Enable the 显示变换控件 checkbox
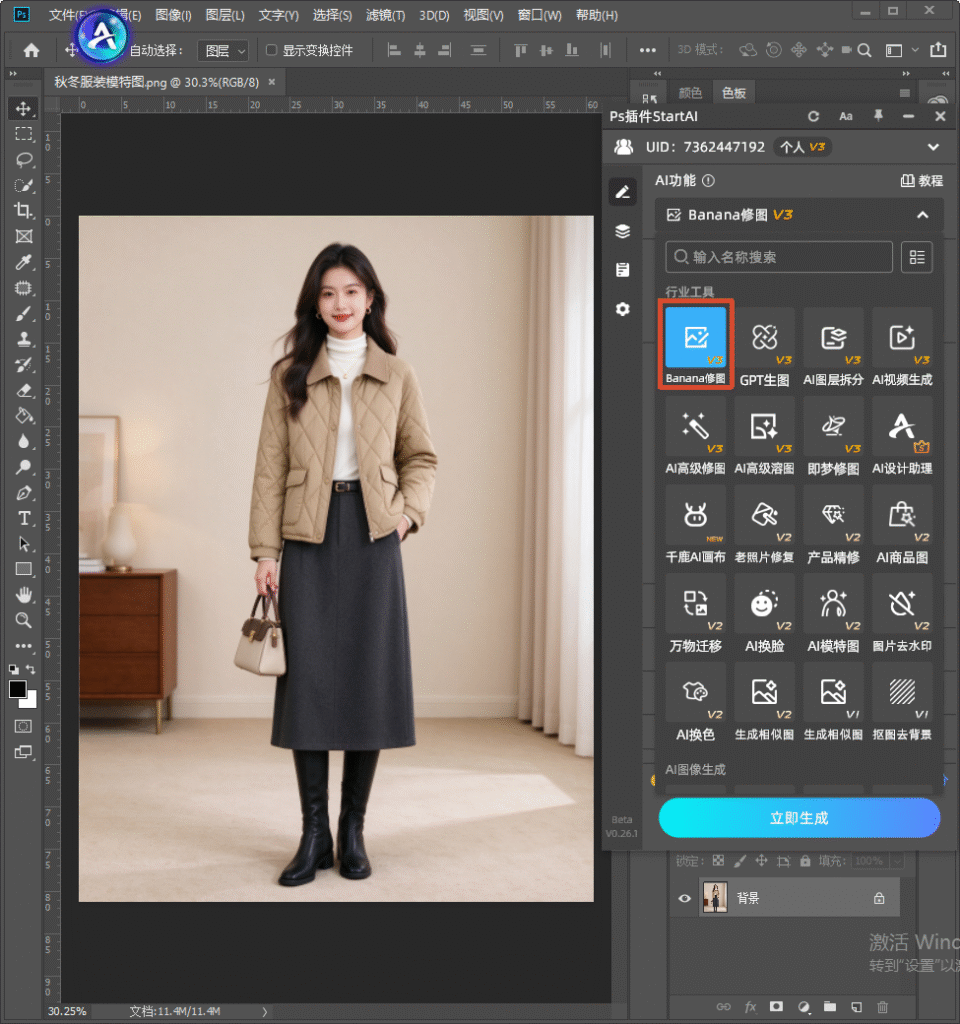The width and height of the screenshot is (960, 1024). click(272, 50)
